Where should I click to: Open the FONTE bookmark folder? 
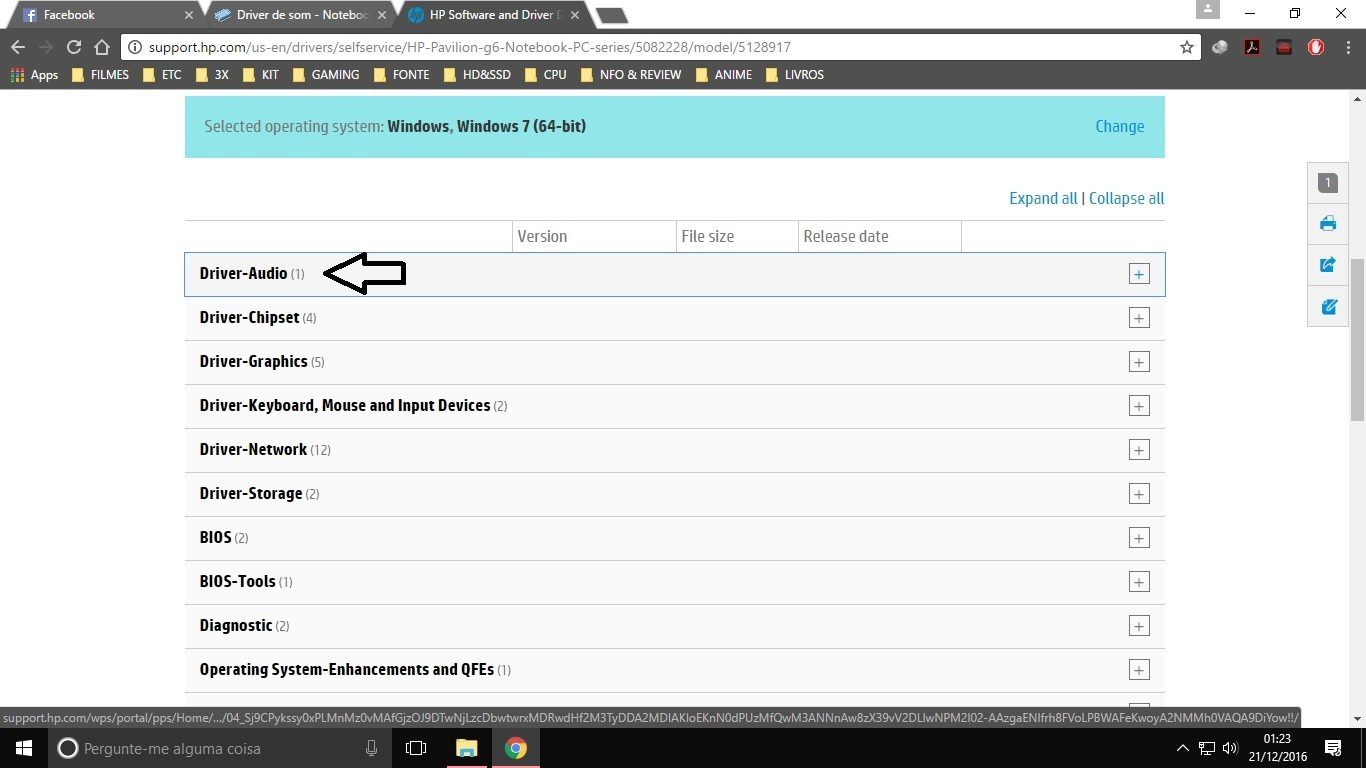401,75
